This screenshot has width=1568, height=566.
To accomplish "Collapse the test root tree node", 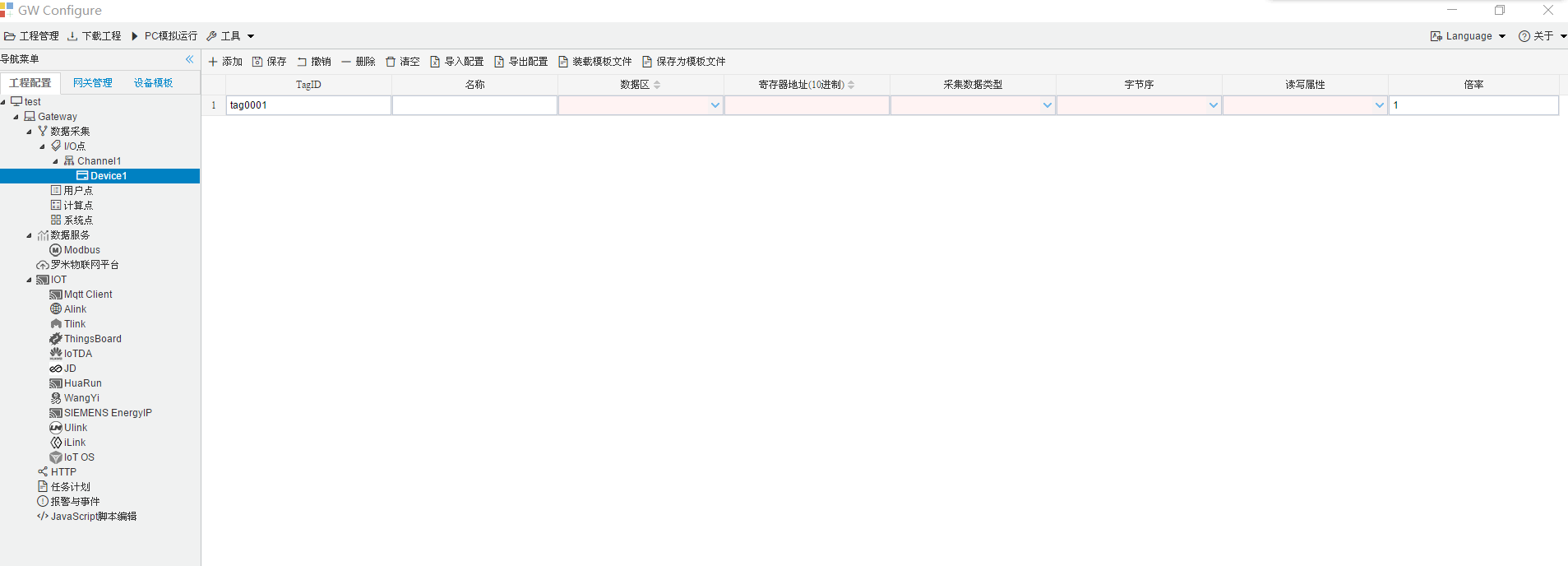I will (x=3, y=102).
